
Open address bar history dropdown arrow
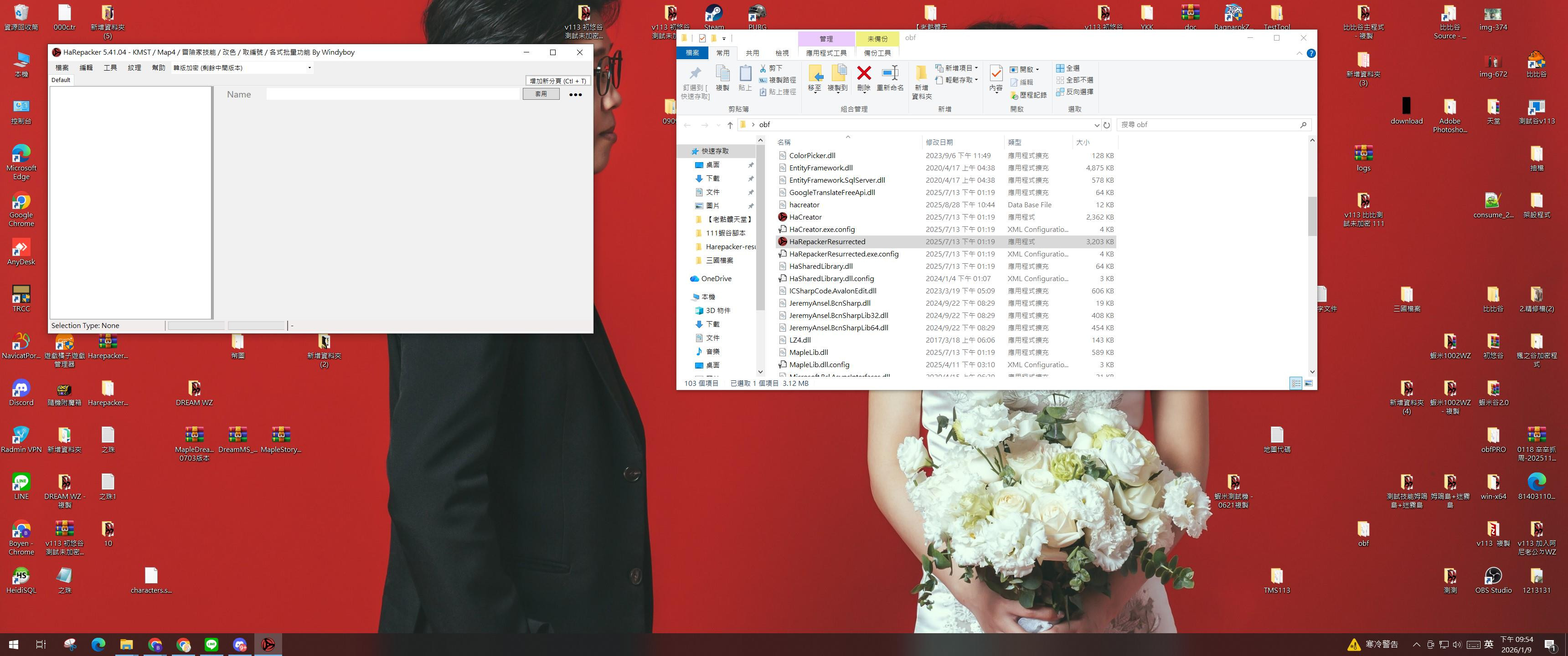point(1096,125)
